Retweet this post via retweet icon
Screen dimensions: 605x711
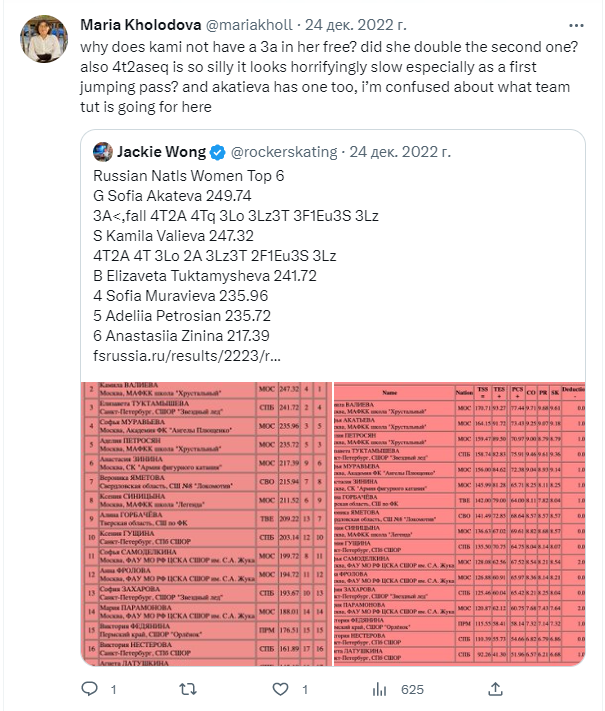(187, 689)
